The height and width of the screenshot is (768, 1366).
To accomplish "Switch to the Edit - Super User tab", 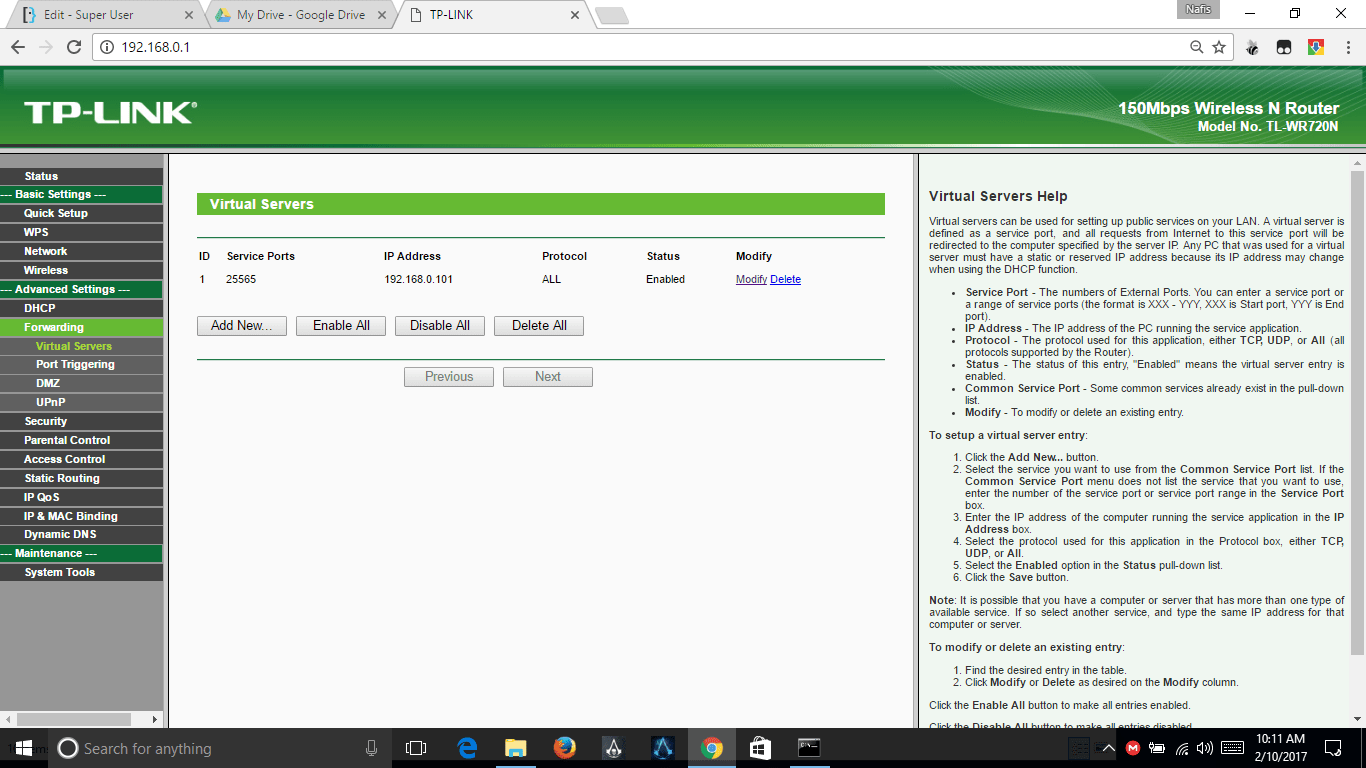I will click(105, 15).
